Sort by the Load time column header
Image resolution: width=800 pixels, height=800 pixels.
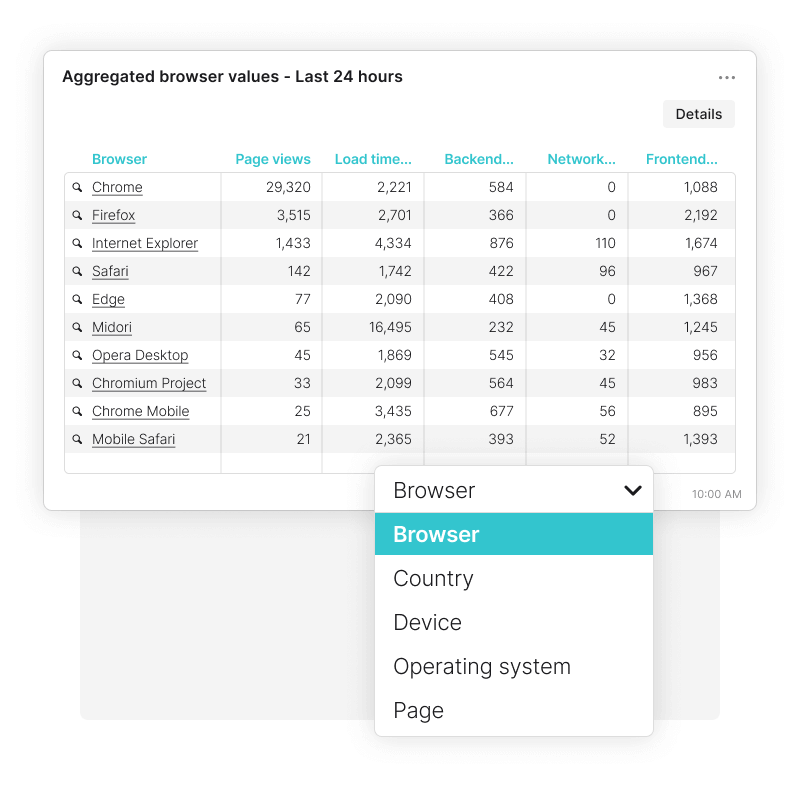coord(373,159)
